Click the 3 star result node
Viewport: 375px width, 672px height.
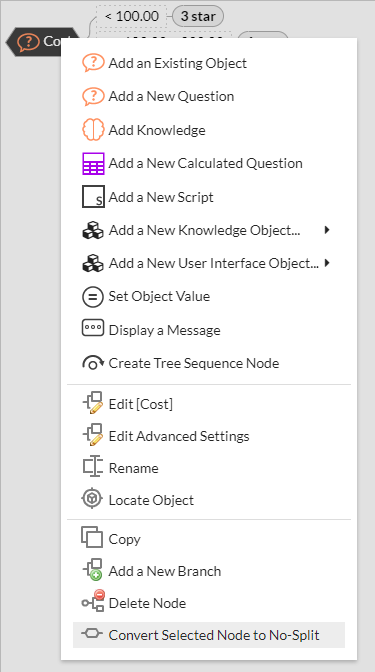click(x=198, y=16)
